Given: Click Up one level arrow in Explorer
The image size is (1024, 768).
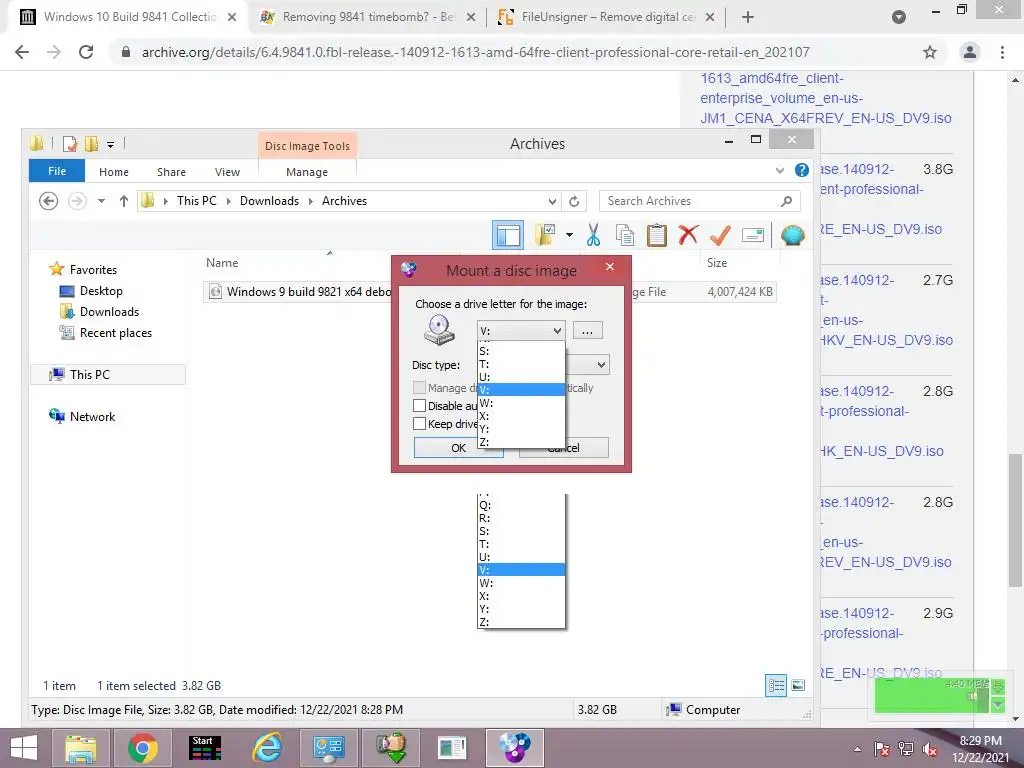Looking at the screenshot, I should coord(123,201).
